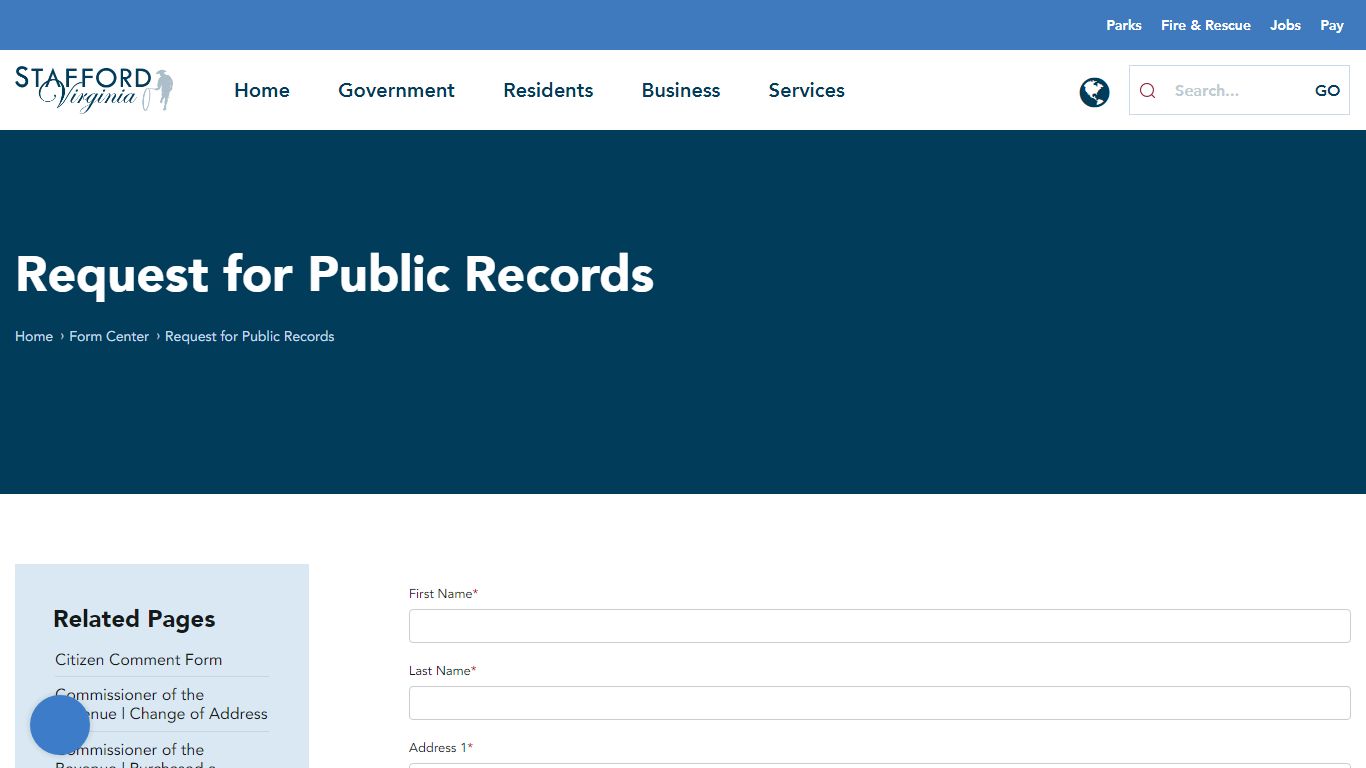Viewport: 1366px width, 768px height.
Task: Focus the Search text box
Action: (x=1237, y=90)
